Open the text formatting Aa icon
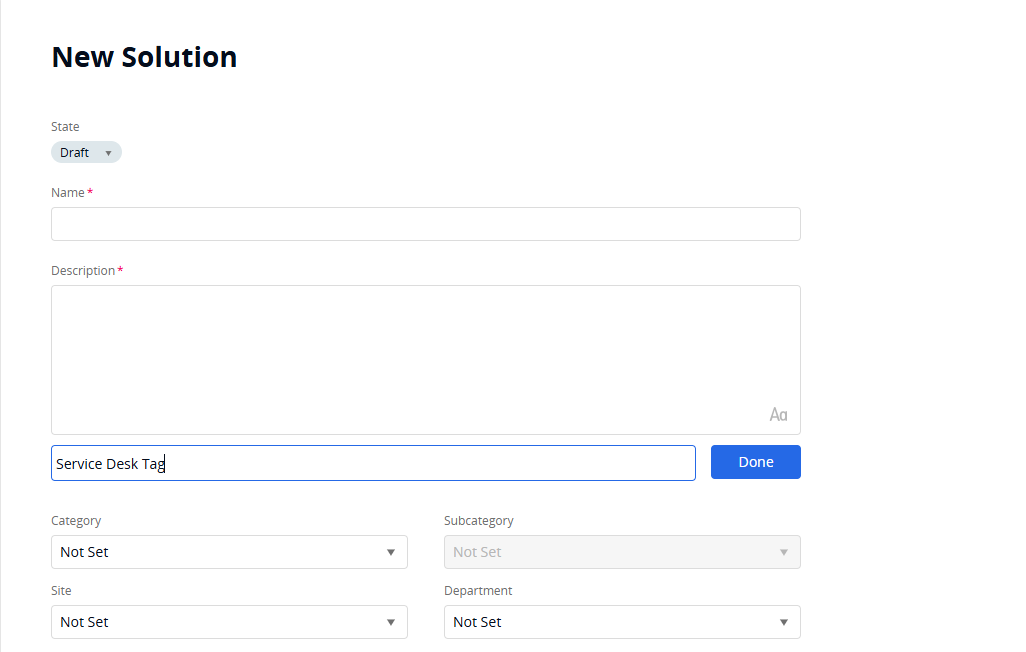Screen dimensions: 1026x652 [x=778, y=415]
